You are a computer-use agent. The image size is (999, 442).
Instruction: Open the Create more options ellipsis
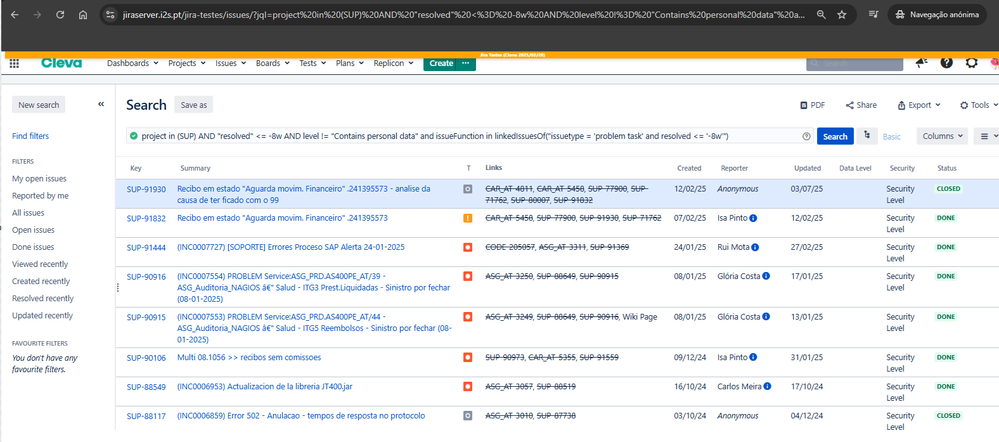pyautogui.click(x=466, y=63)
